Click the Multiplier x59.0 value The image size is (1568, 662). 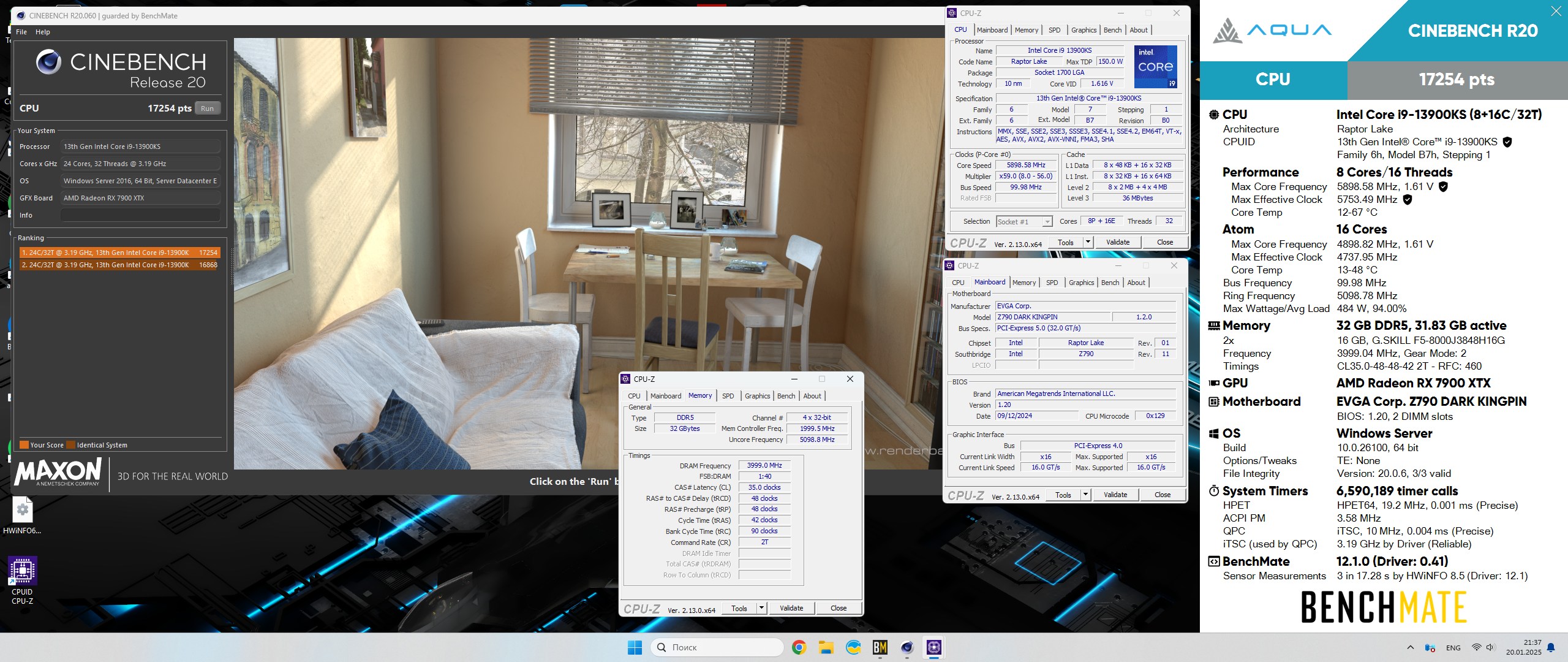point(1026,177)
